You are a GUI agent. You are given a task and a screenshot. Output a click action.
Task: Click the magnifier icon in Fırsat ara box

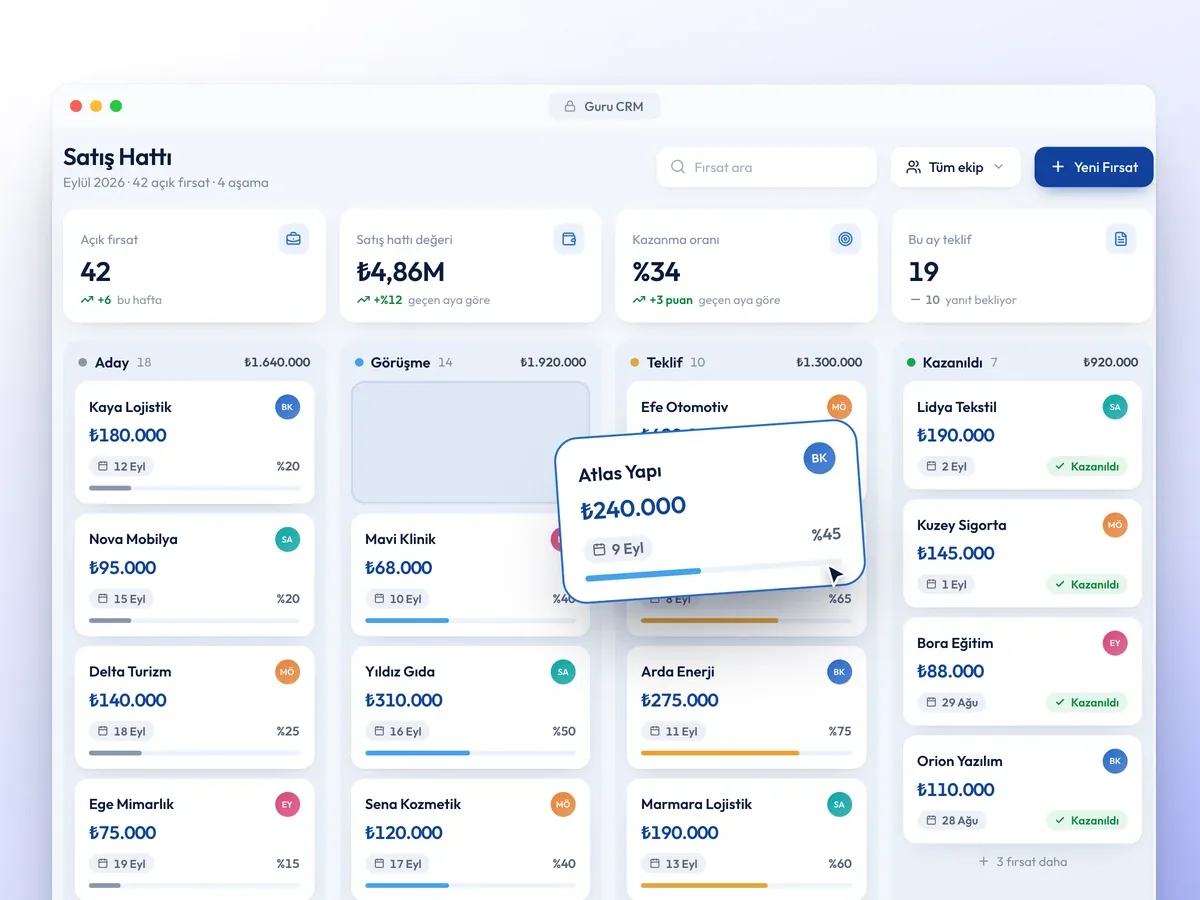point(678,167)
